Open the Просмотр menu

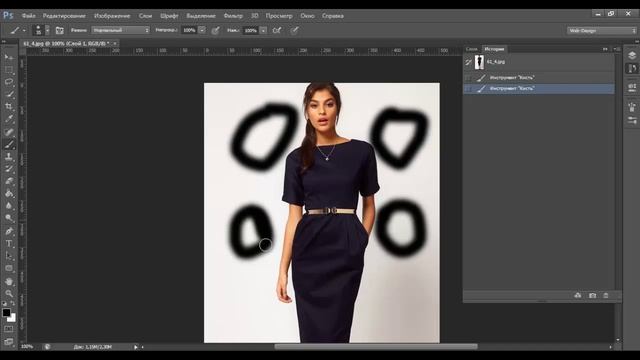(x=279, y=16)
